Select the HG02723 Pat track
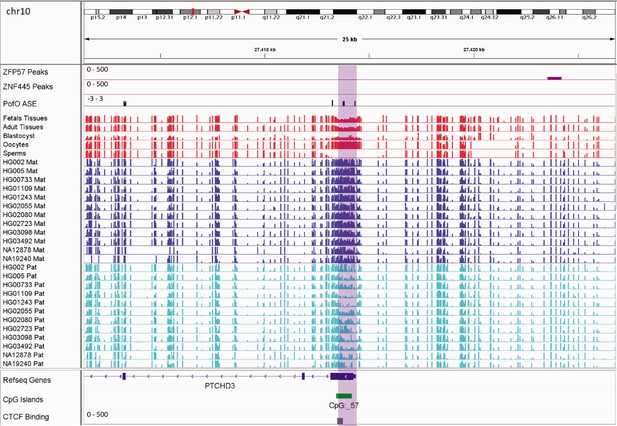617x426 pixels. 24,328
